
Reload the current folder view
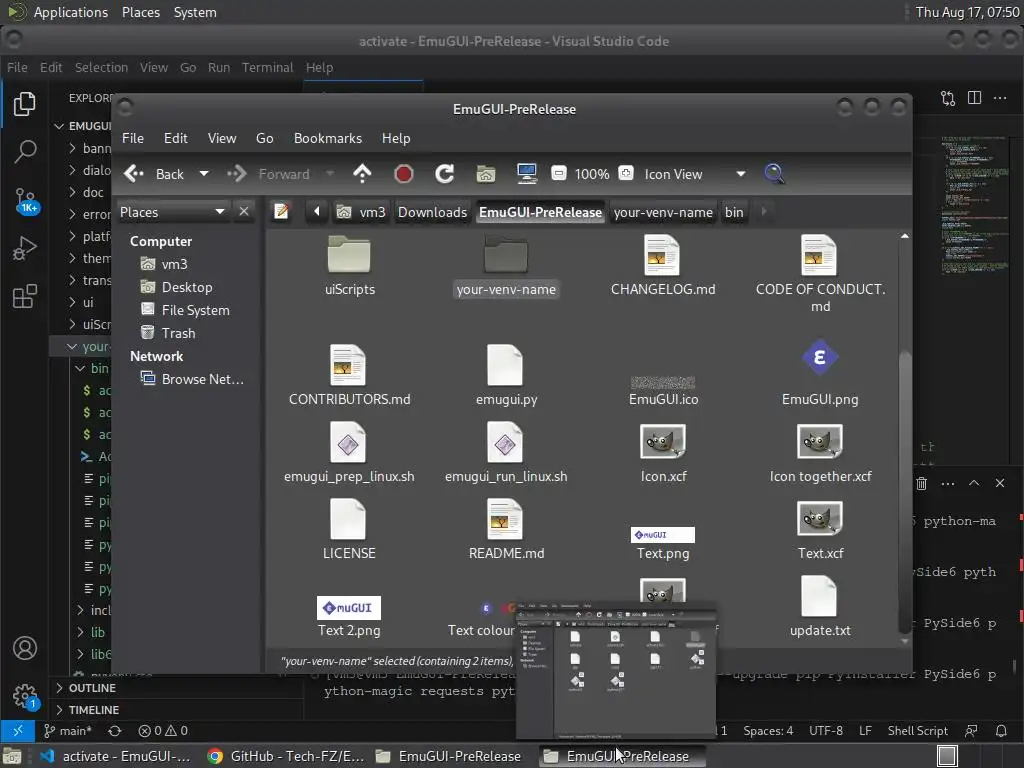(445, 174)
